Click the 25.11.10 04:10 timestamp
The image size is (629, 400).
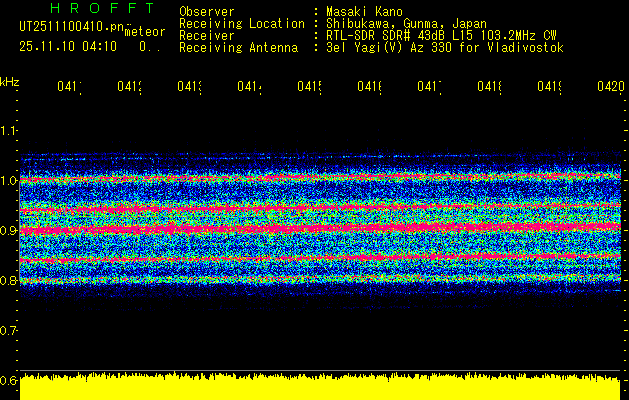pos(68,46)
